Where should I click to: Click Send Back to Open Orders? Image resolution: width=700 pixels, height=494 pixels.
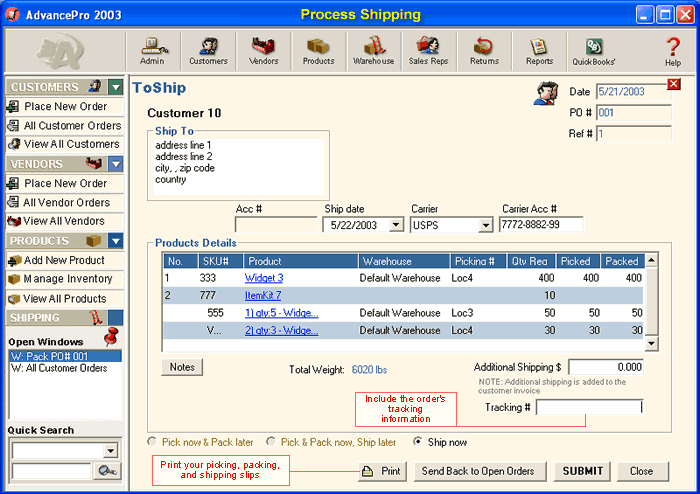pyautogui.click(x=478, y=471)
